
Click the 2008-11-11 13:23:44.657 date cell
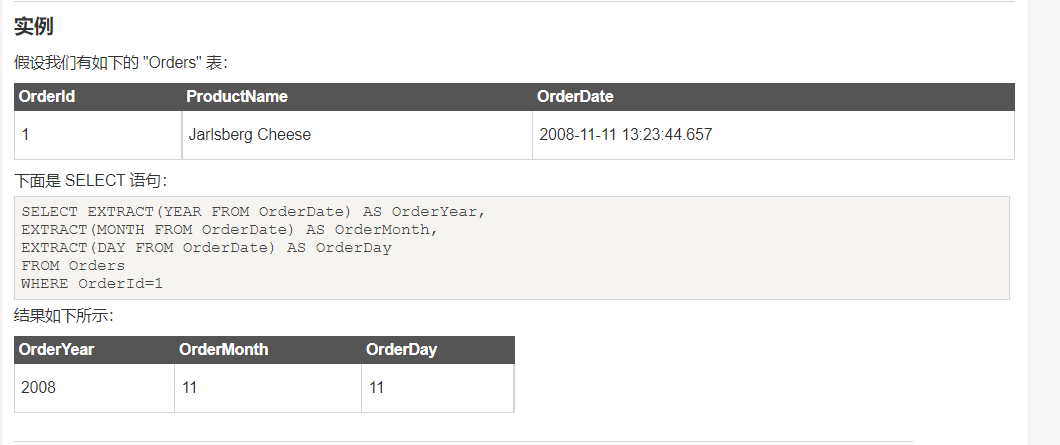pyautogui.click(x=625, y=134)
